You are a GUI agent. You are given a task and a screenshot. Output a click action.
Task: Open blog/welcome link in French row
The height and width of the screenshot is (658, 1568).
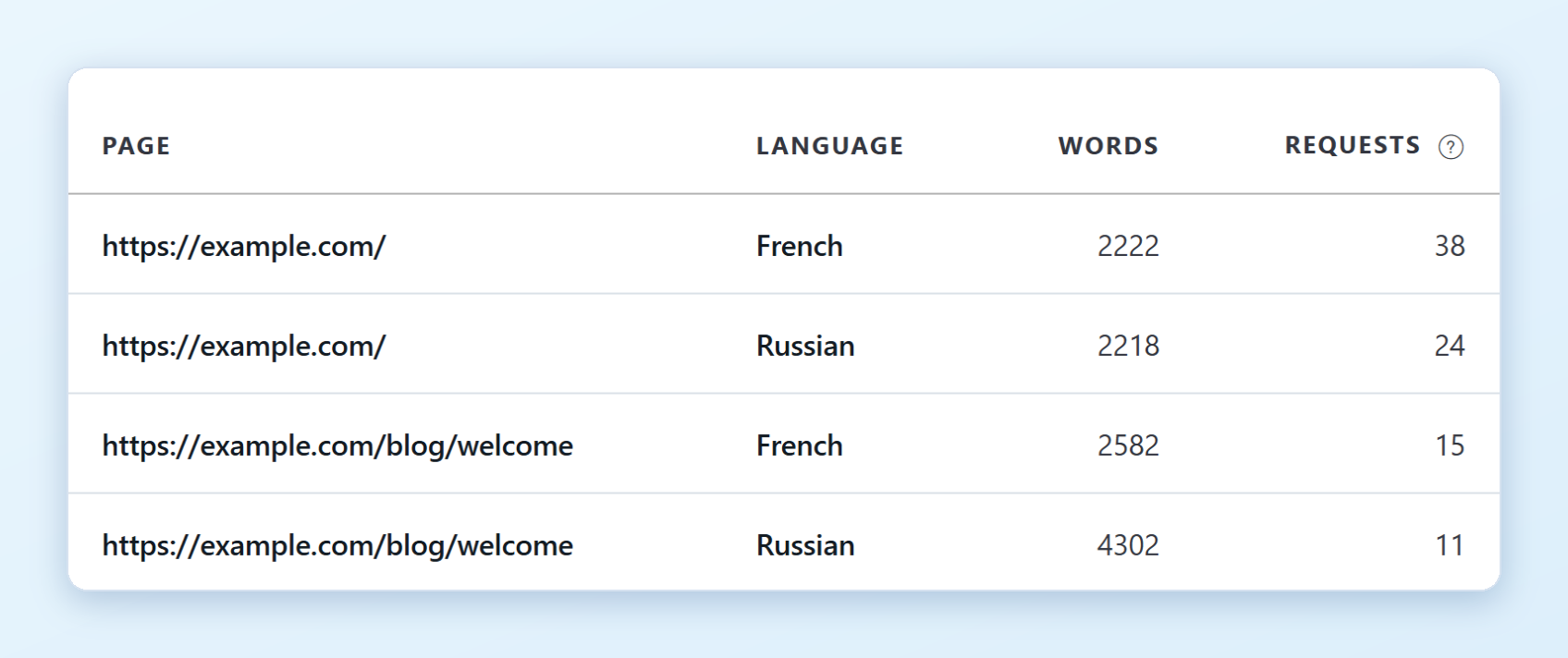[337, 445]
